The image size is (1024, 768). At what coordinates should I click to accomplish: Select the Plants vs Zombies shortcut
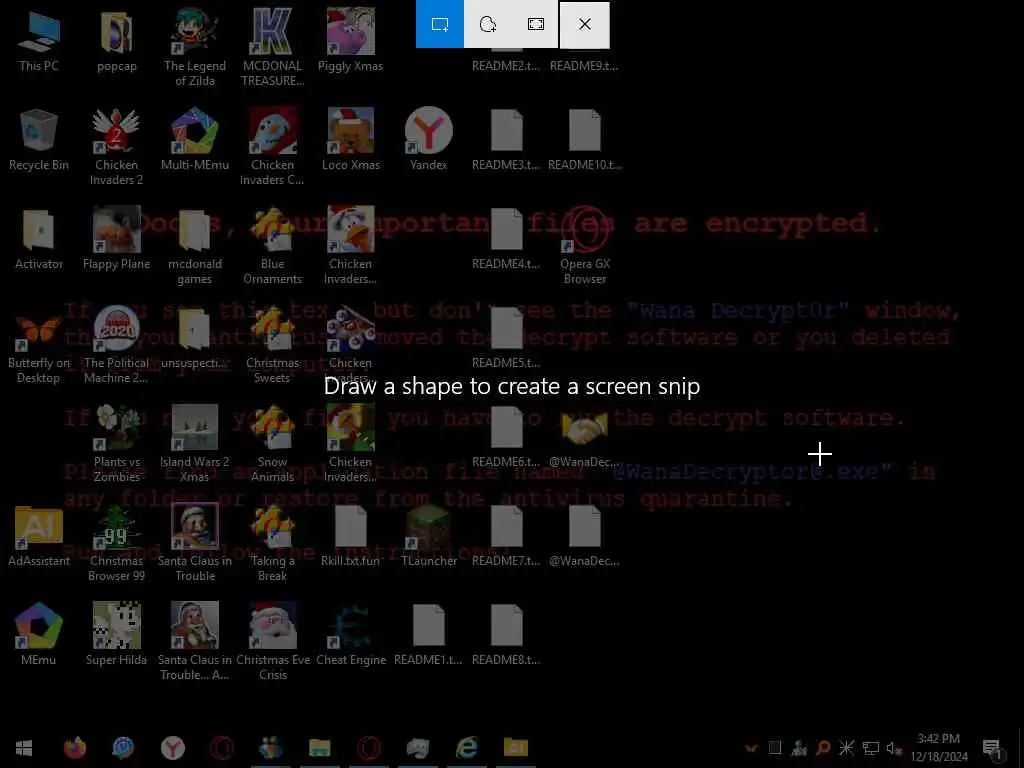(116, 444)
